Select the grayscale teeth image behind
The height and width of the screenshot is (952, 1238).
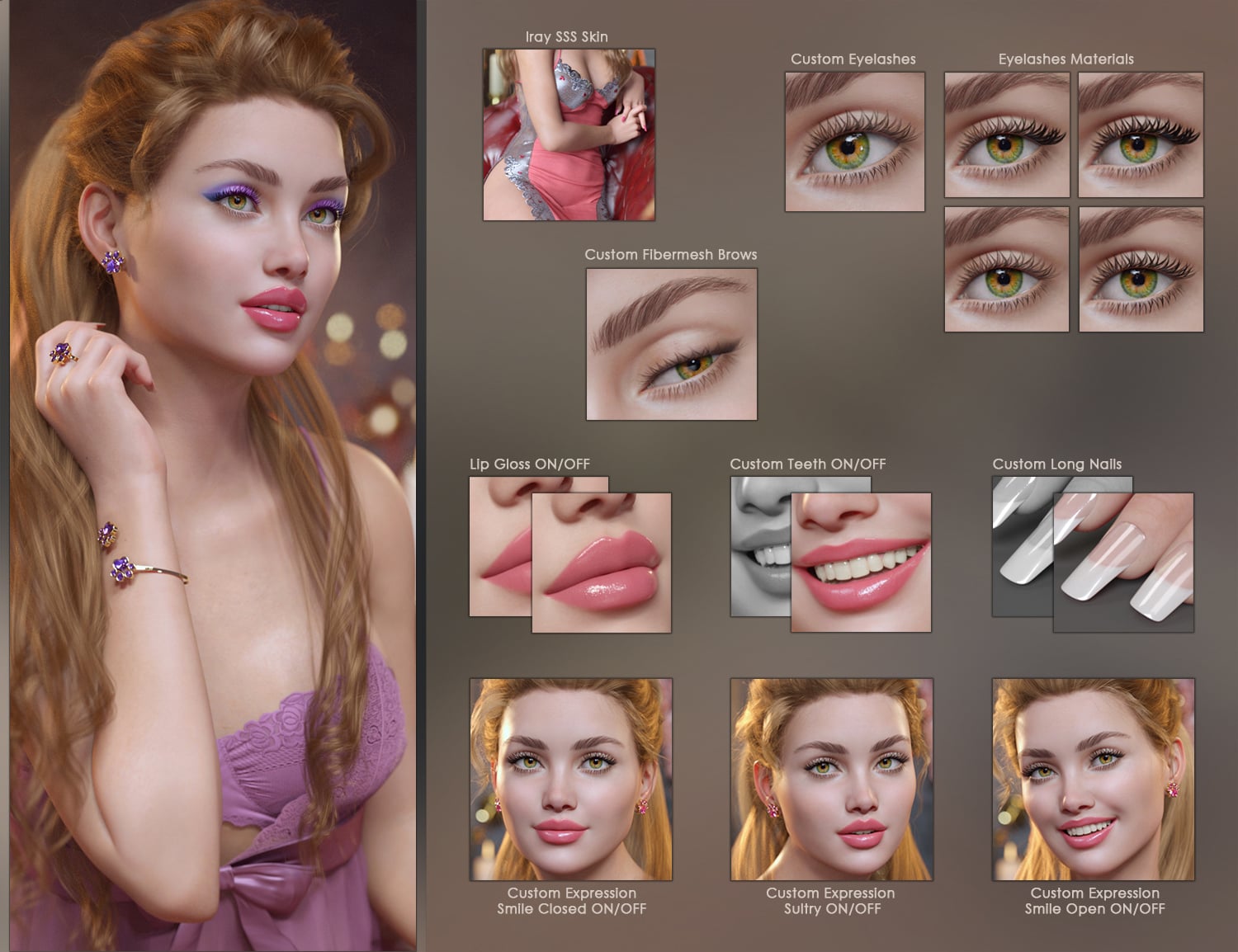(760, 546)
